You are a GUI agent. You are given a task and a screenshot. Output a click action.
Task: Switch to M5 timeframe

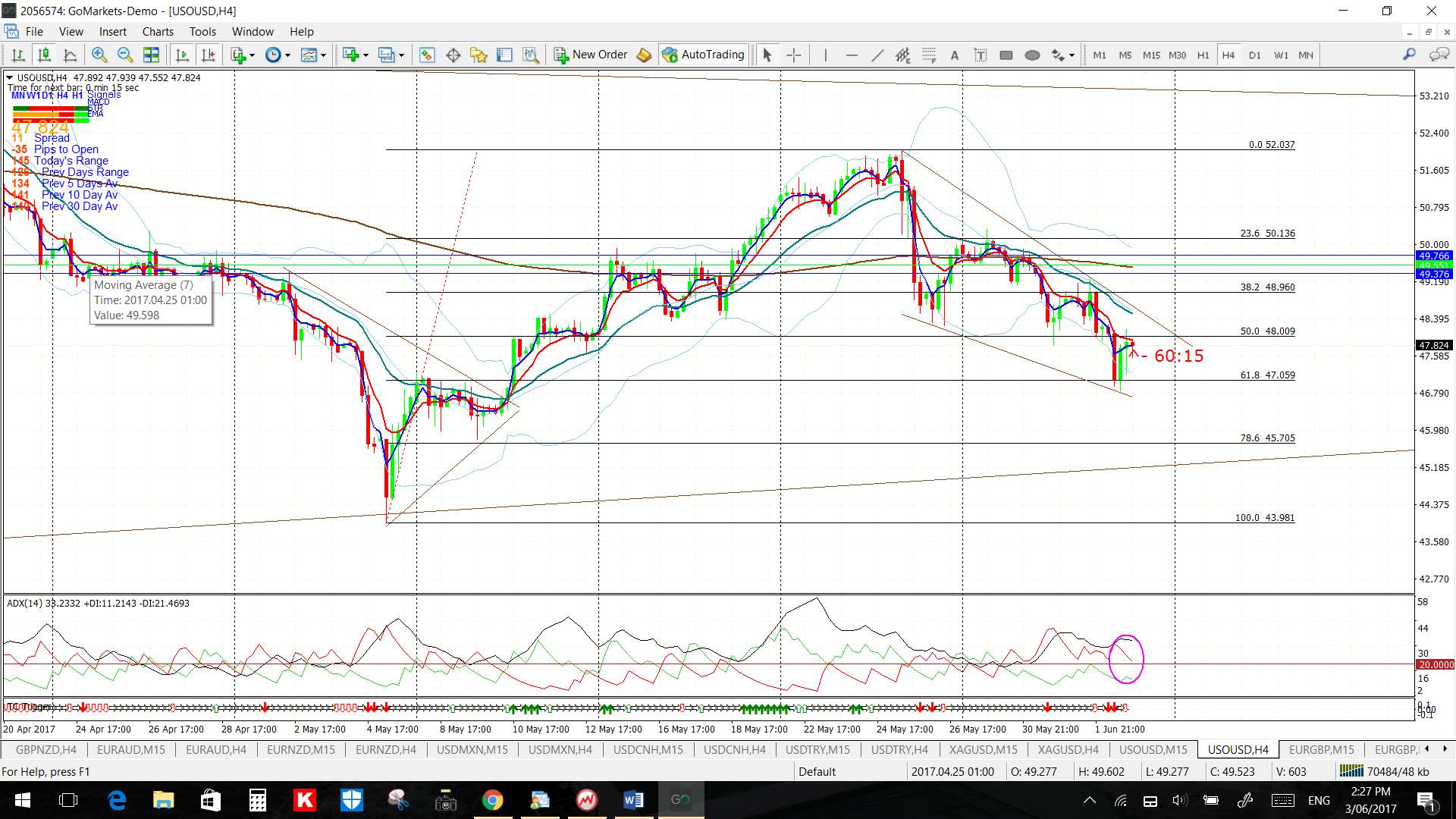click(x=1125, y=55)
